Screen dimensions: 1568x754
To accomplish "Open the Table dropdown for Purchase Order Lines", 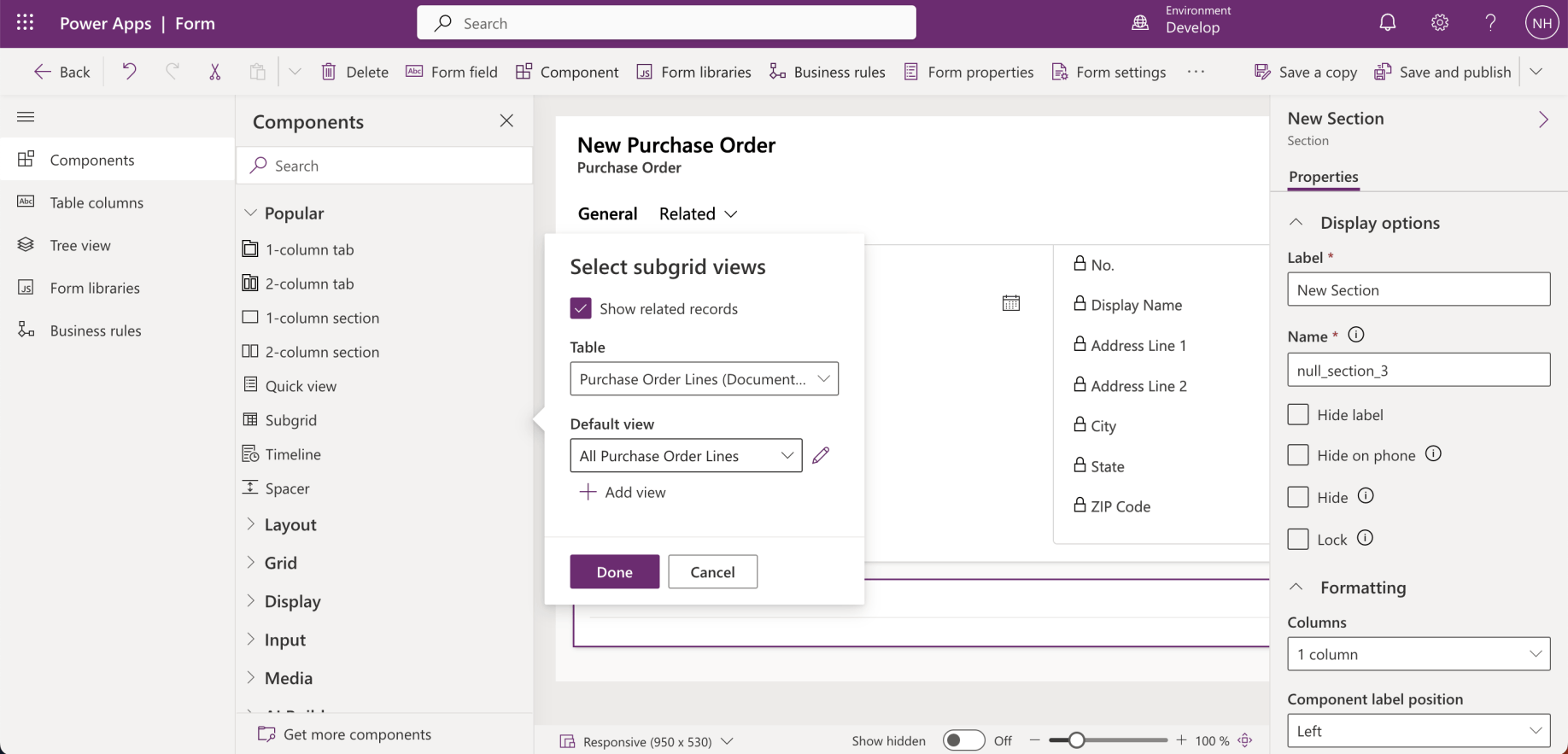I will coord(704,379).
